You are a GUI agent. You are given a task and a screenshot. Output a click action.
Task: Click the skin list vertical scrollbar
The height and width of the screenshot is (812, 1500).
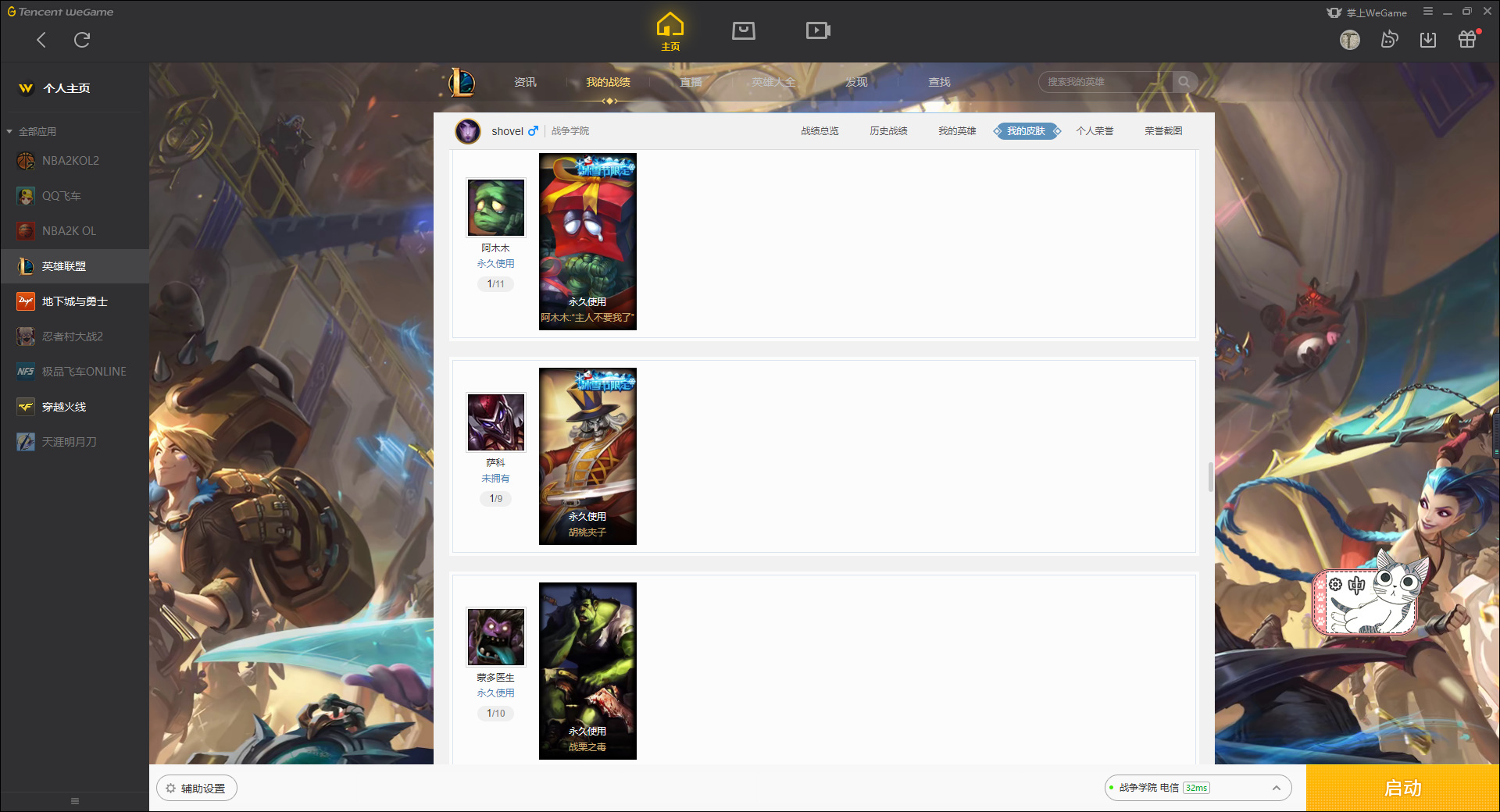[1211, 477]
